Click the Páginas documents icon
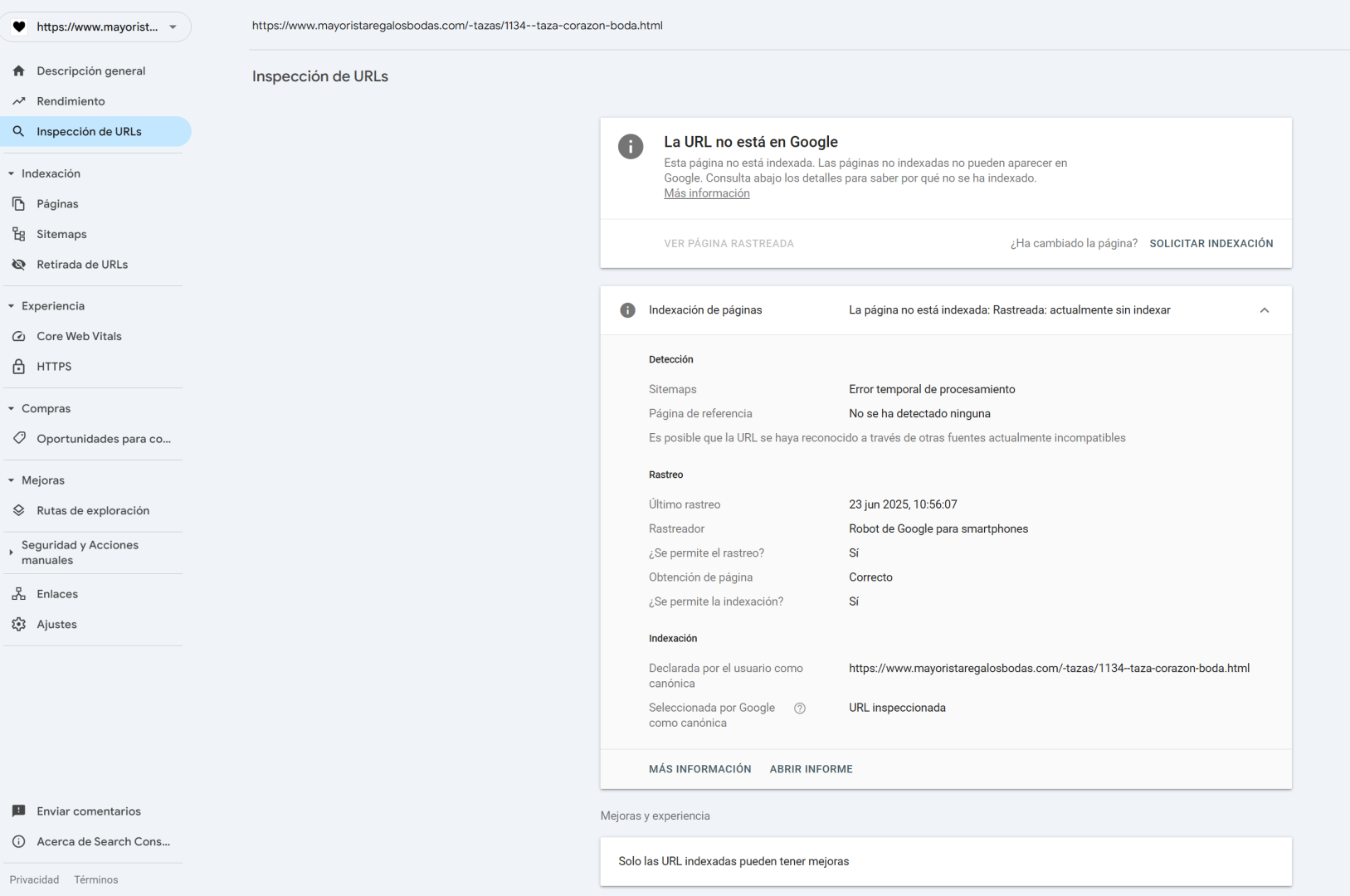Viewport: 1350px width, 896px height. (19, 203)
